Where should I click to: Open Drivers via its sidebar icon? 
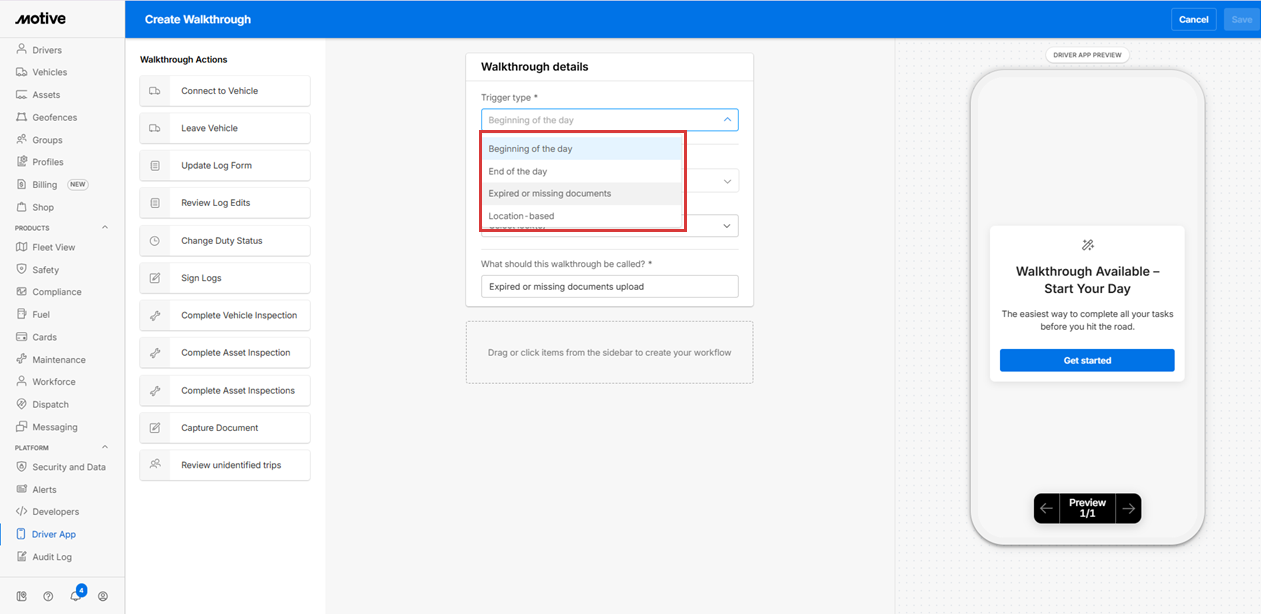[x=22, y=49]
